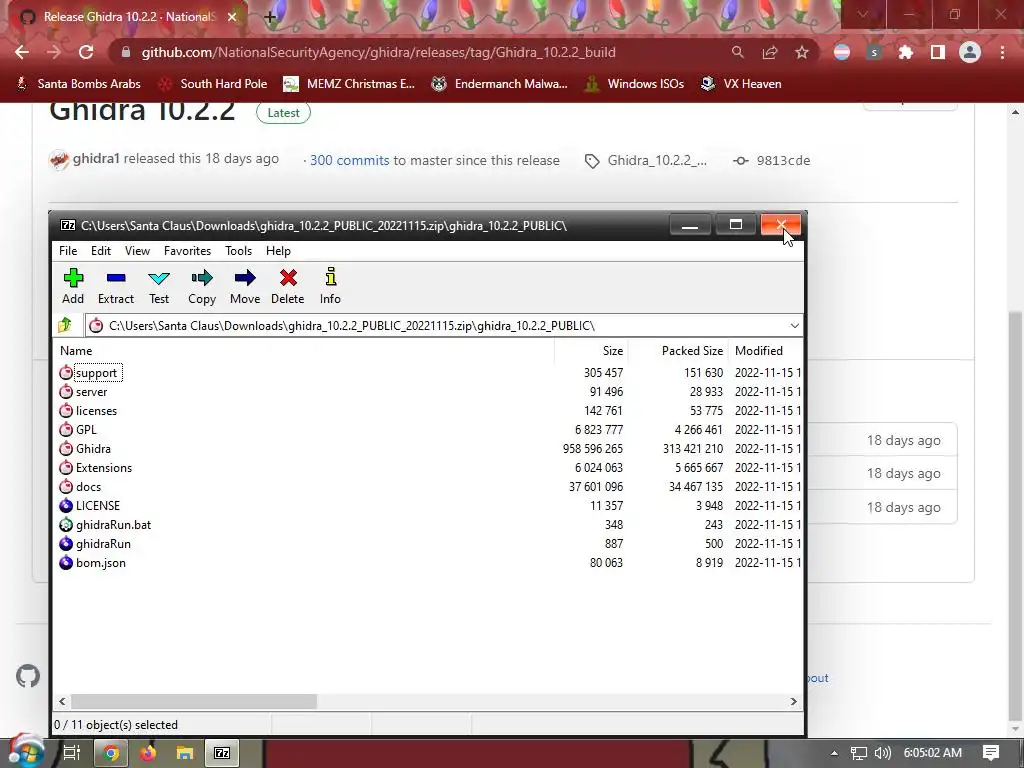1024x768 pixels.
Task: Select the LICENSE file icon
Action: (x=66, y=505)
